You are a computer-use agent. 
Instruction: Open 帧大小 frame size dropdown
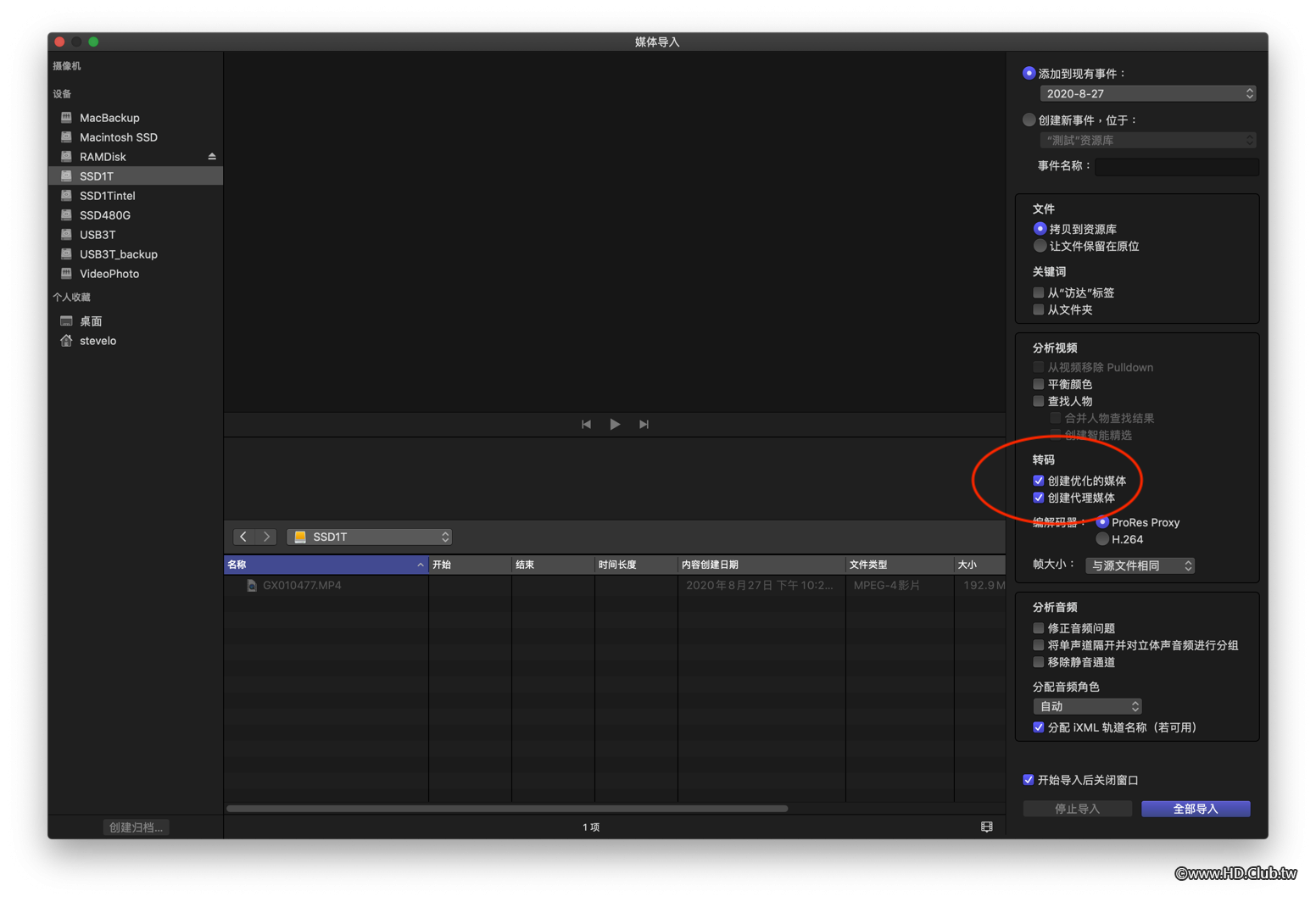click(x=1140, y=565)
